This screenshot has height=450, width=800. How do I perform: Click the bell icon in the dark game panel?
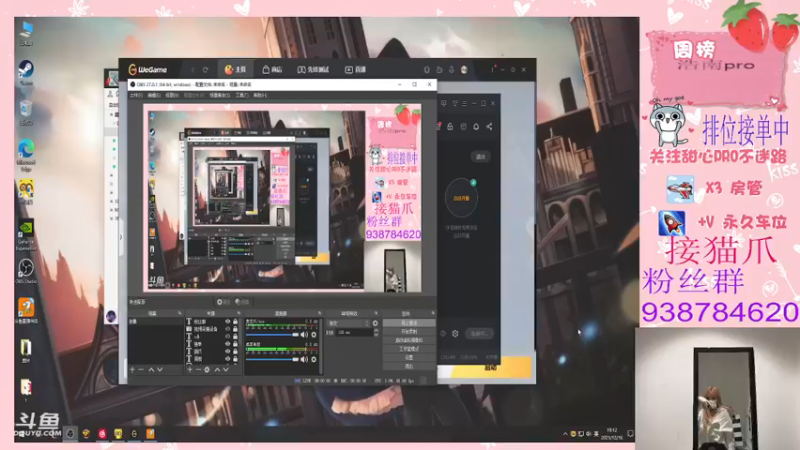pyautogui.click(x=476, y=126)
